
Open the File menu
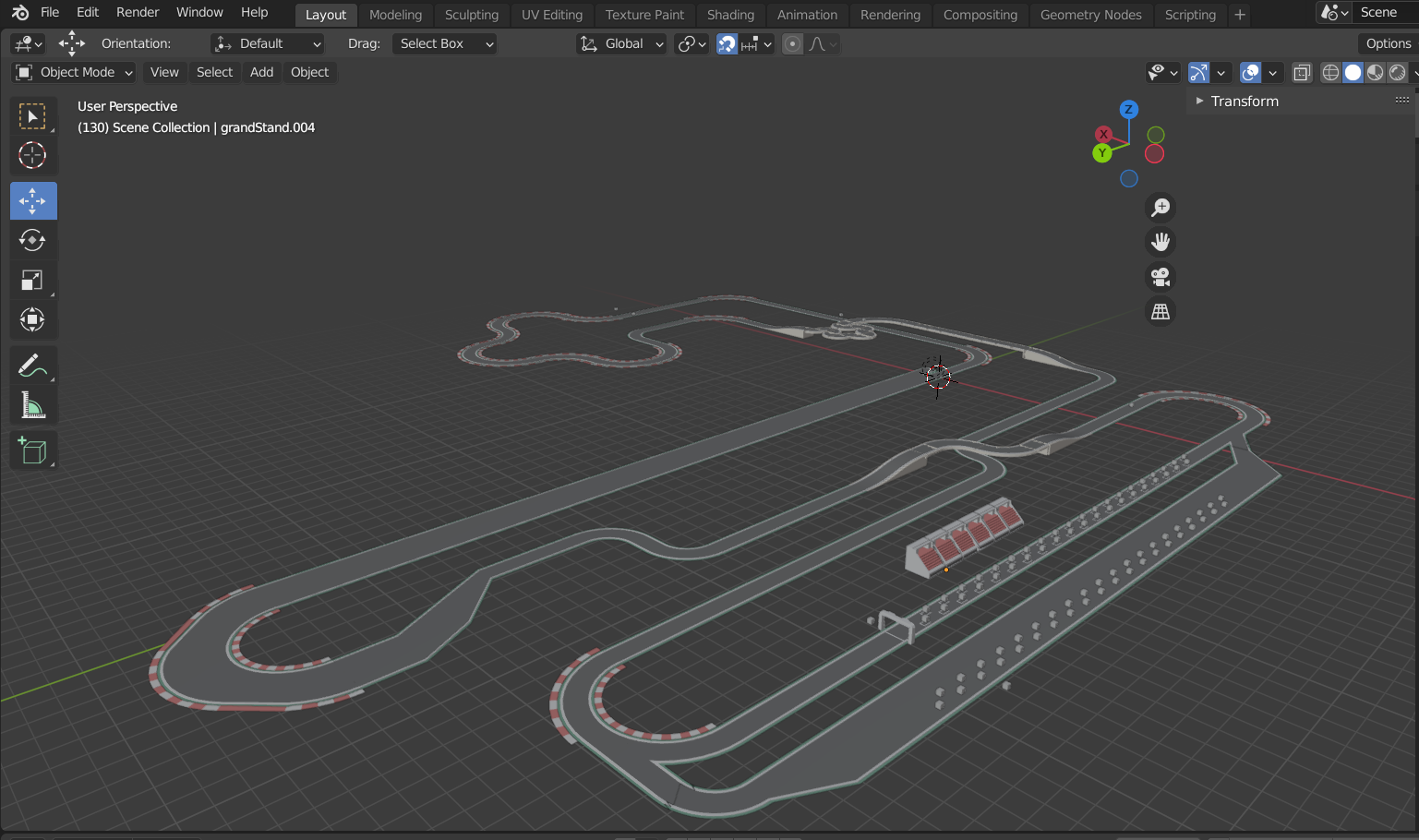tap(50, 12)
